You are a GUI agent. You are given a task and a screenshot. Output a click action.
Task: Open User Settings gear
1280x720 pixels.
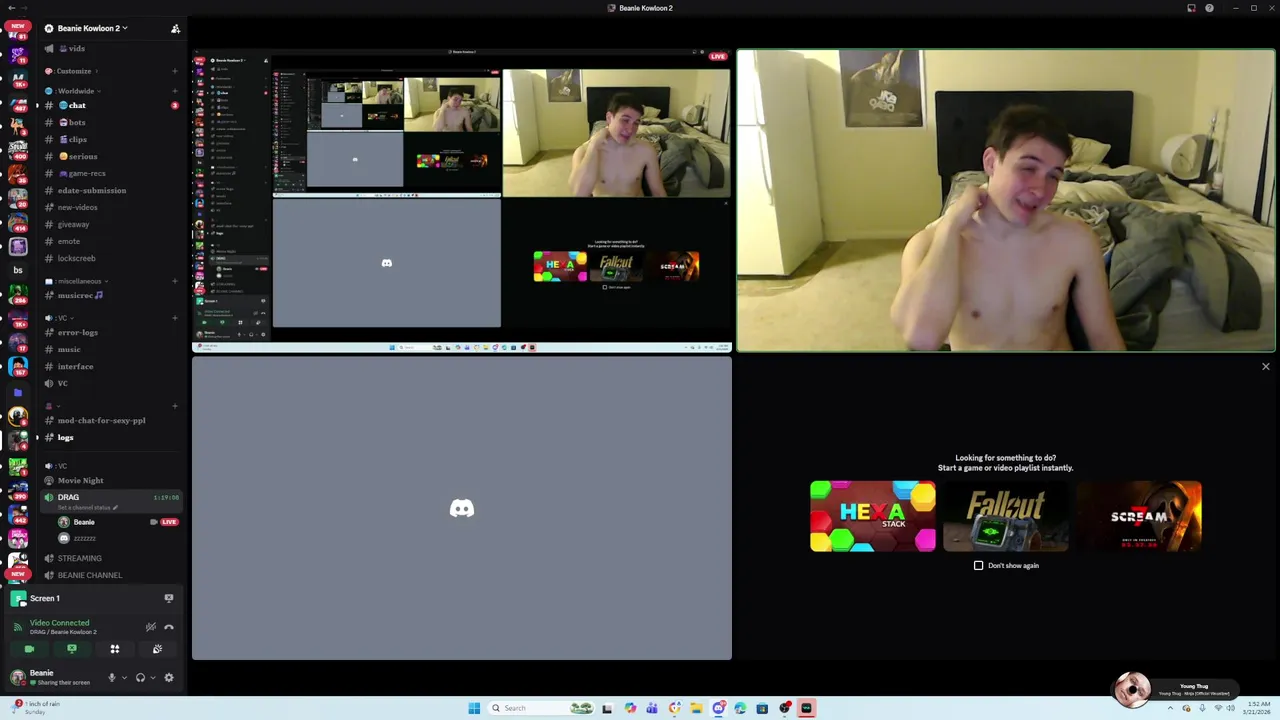click(x=169, y=677)
